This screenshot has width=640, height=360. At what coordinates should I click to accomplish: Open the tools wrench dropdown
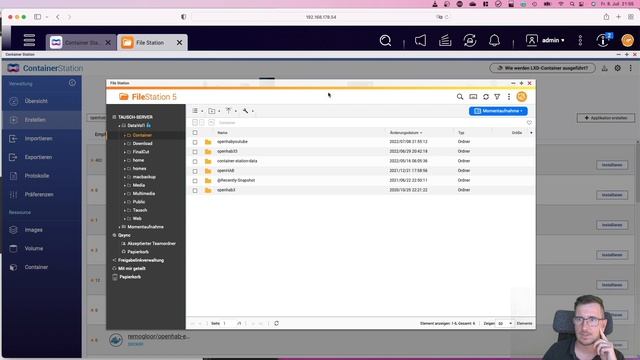pyautogui.click(x=247, y=111)
